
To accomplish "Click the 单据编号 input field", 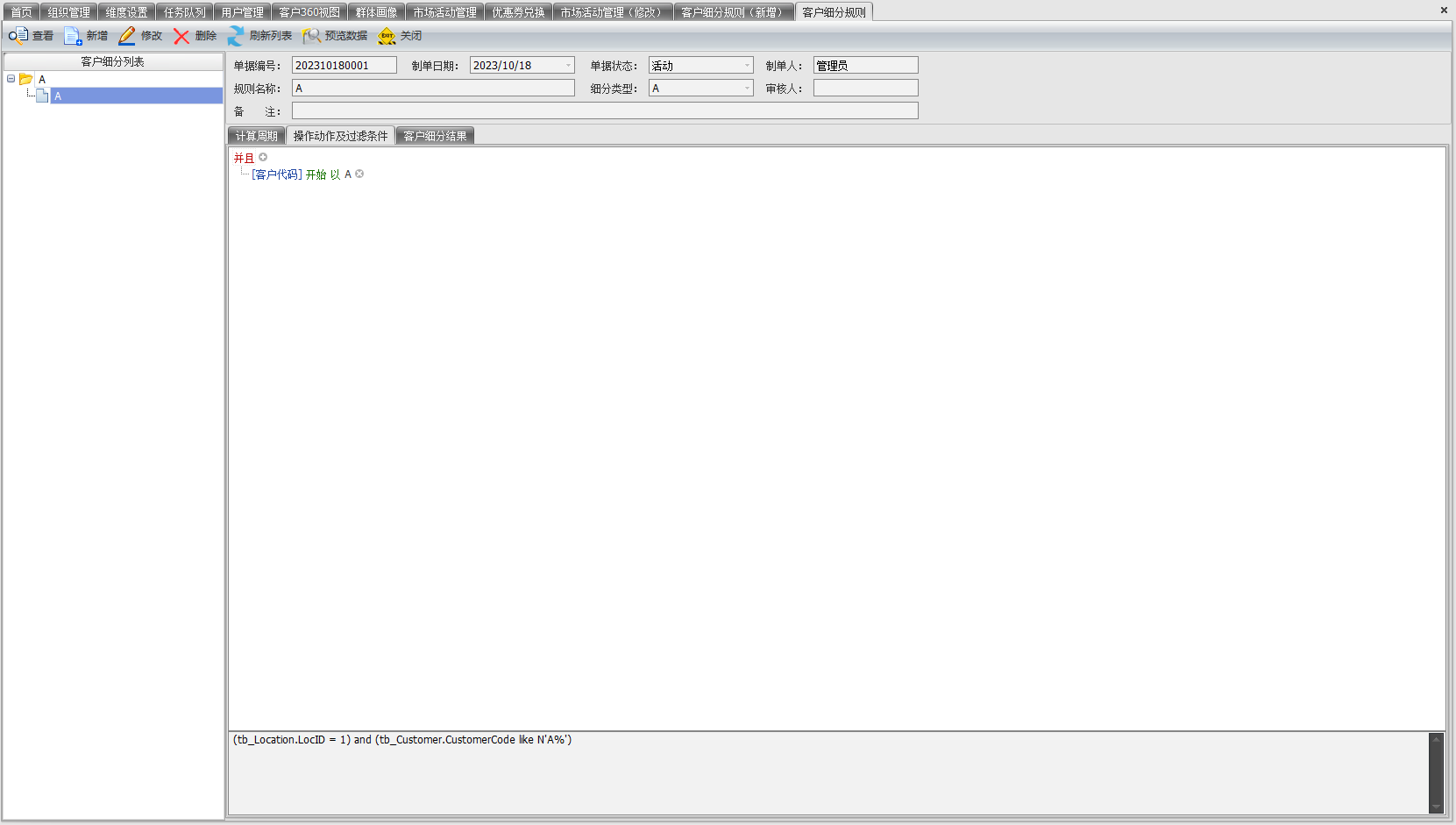I will [344, 66].
